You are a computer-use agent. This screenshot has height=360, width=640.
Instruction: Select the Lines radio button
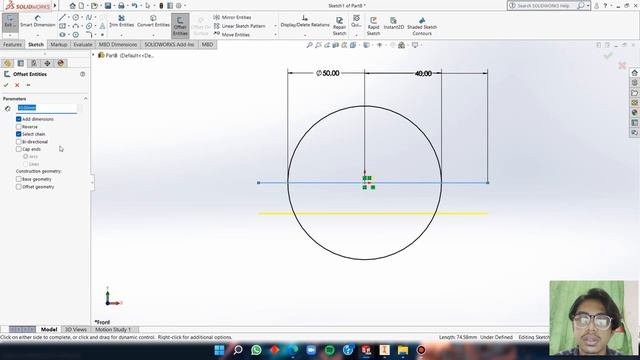26,164
